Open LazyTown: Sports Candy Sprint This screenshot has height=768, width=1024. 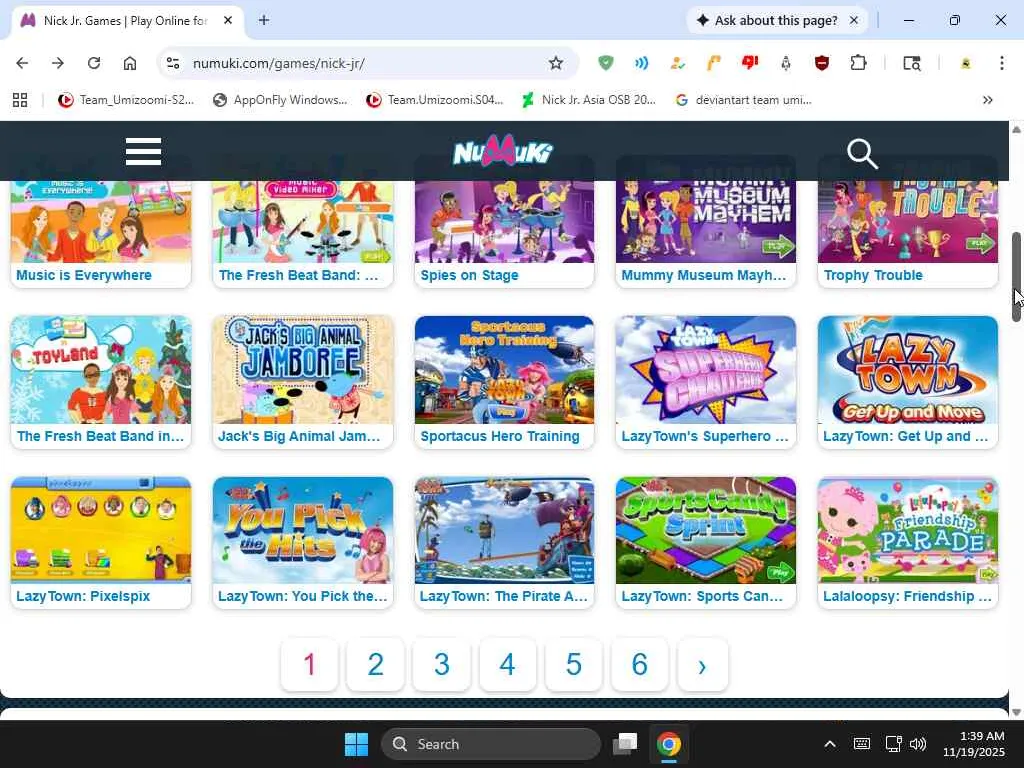(x=706, y=543)
